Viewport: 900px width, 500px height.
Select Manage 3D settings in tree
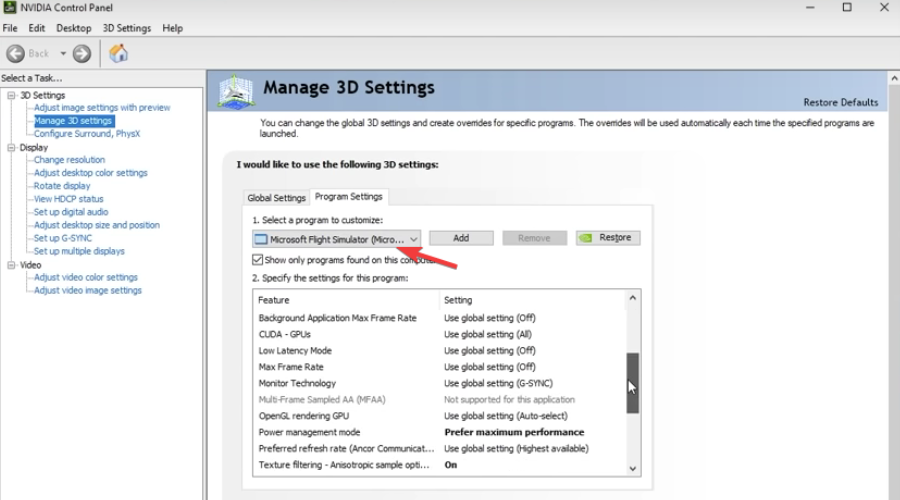point(73,121)
